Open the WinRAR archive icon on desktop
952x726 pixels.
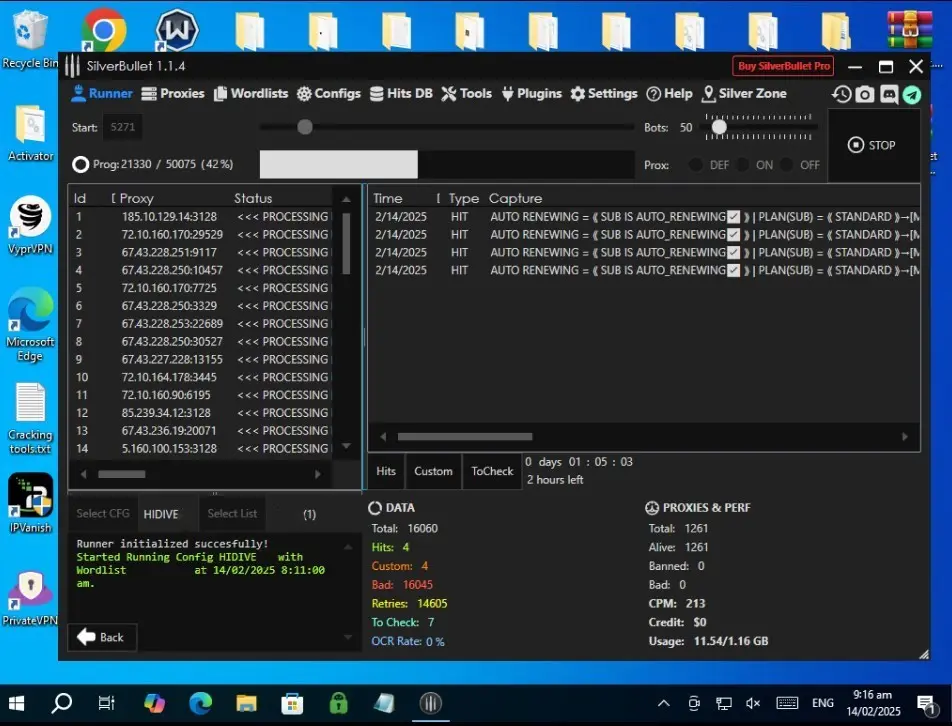click(909, 29)
